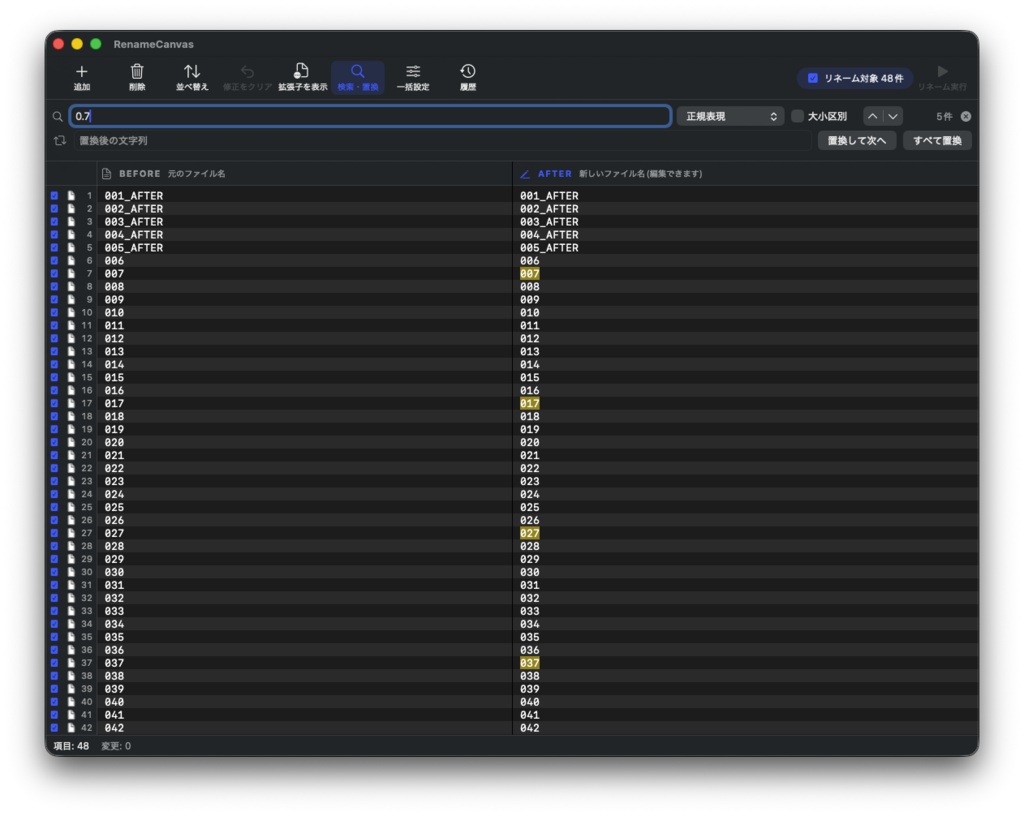
Task: Edit the highlighted AFTER name 037
Action: click(530, 663)
